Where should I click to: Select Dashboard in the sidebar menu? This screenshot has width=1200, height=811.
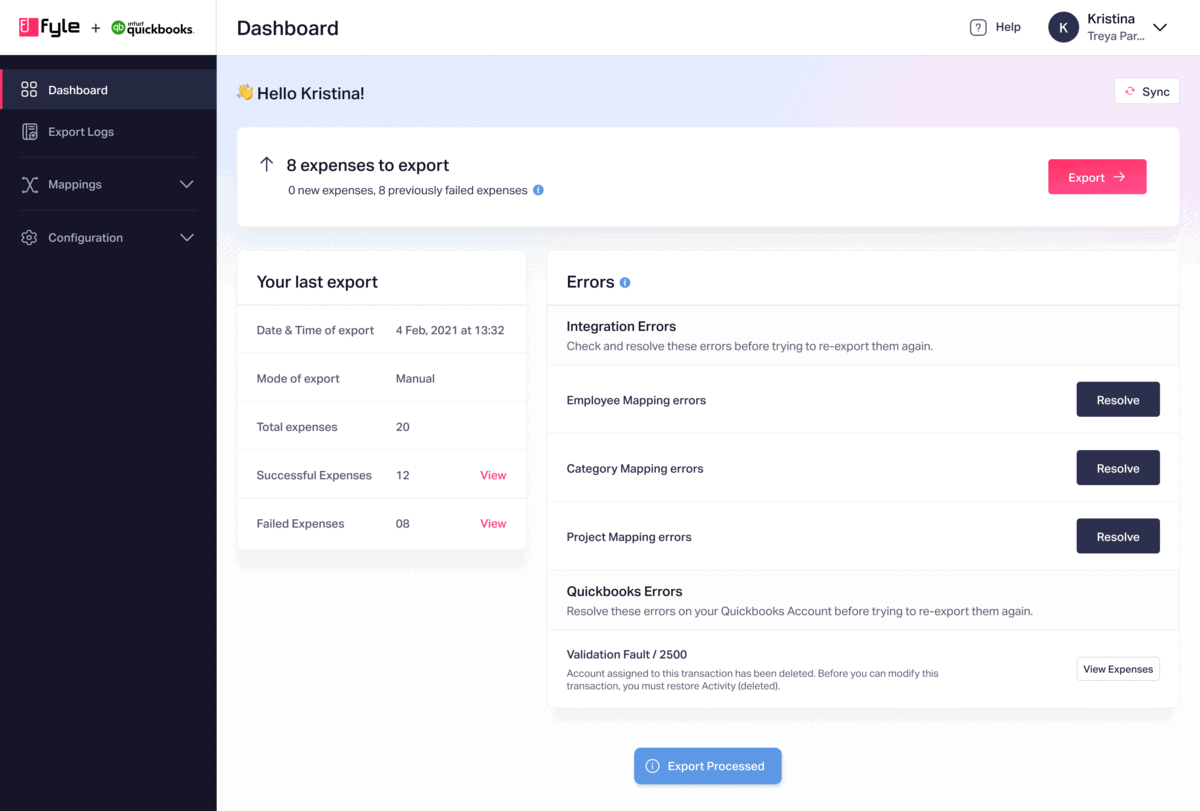[x=77, y=88]
